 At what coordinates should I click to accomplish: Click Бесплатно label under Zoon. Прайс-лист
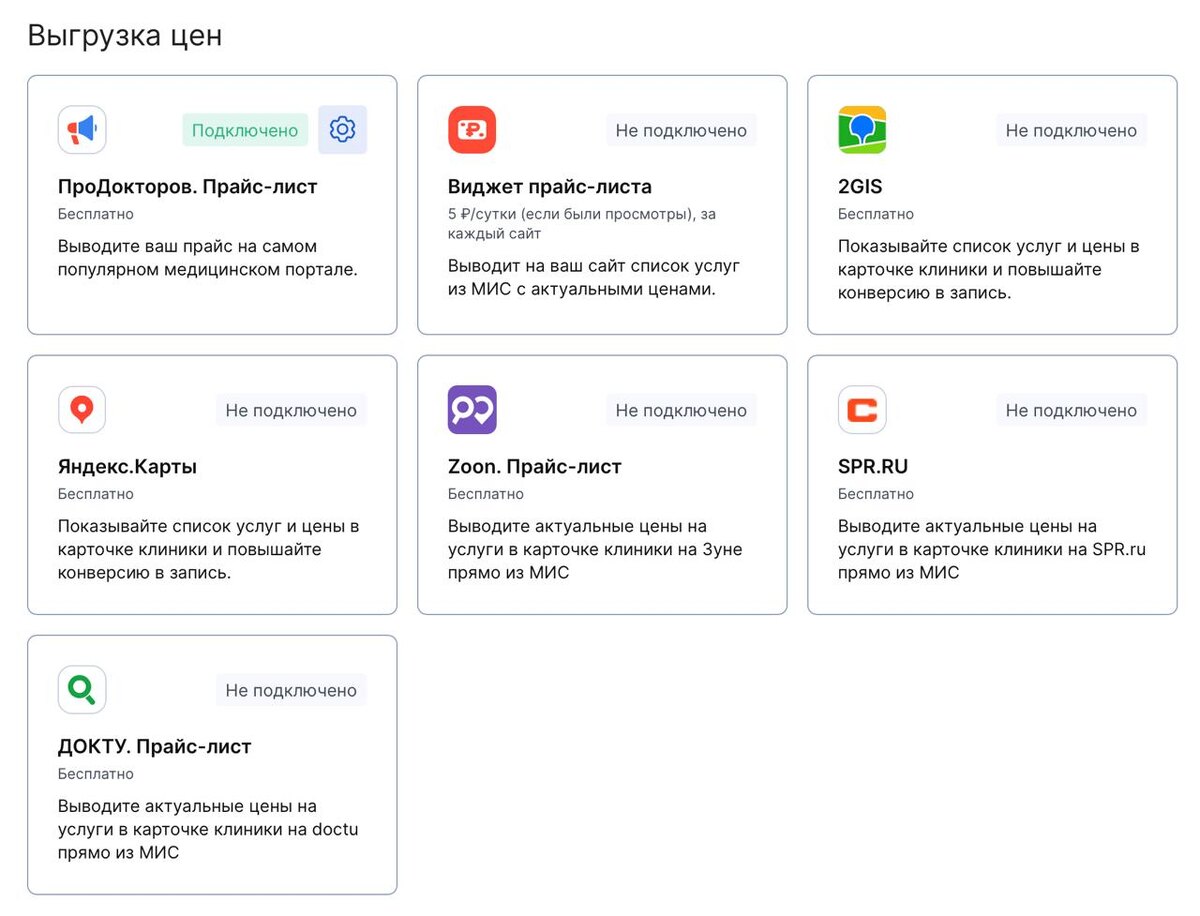coord(486,494)
